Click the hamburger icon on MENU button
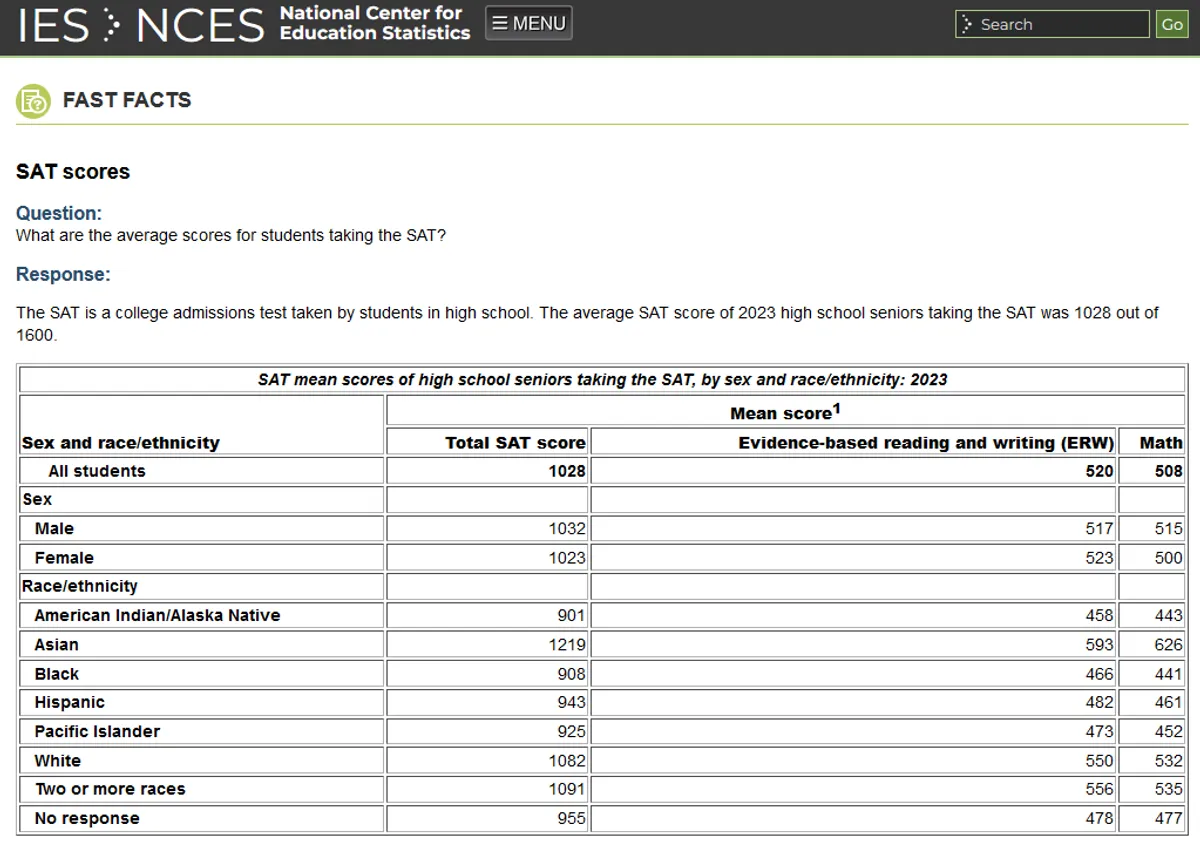The image size is (1200, 848). (500, 23)
